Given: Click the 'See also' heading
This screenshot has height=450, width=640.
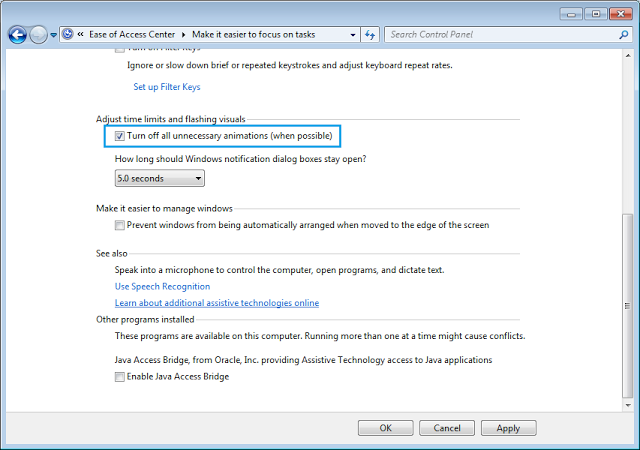Looking at the screenshot, I should 111,253.
